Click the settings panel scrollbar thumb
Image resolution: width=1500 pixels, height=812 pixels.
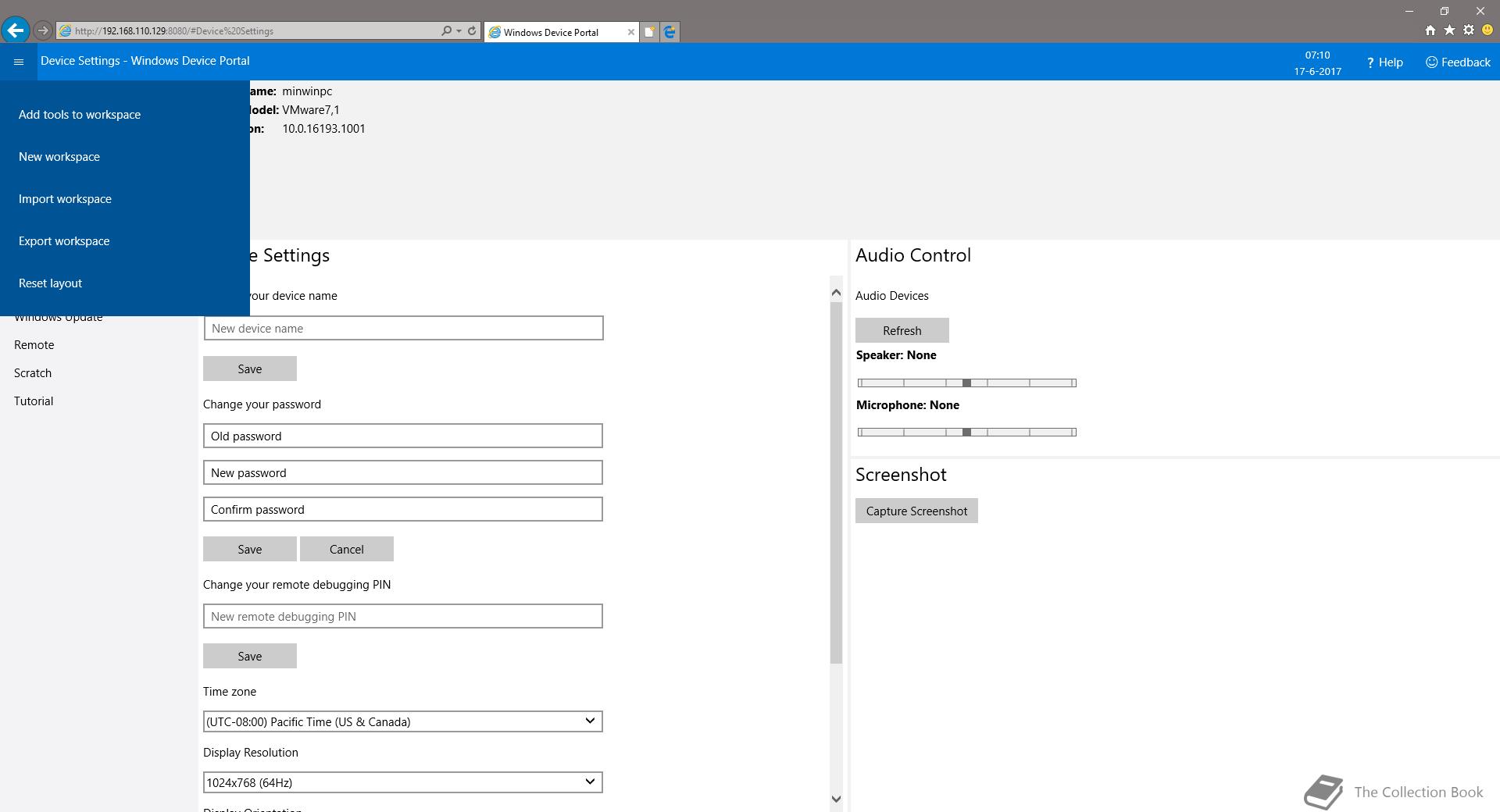tap(836, 483)
